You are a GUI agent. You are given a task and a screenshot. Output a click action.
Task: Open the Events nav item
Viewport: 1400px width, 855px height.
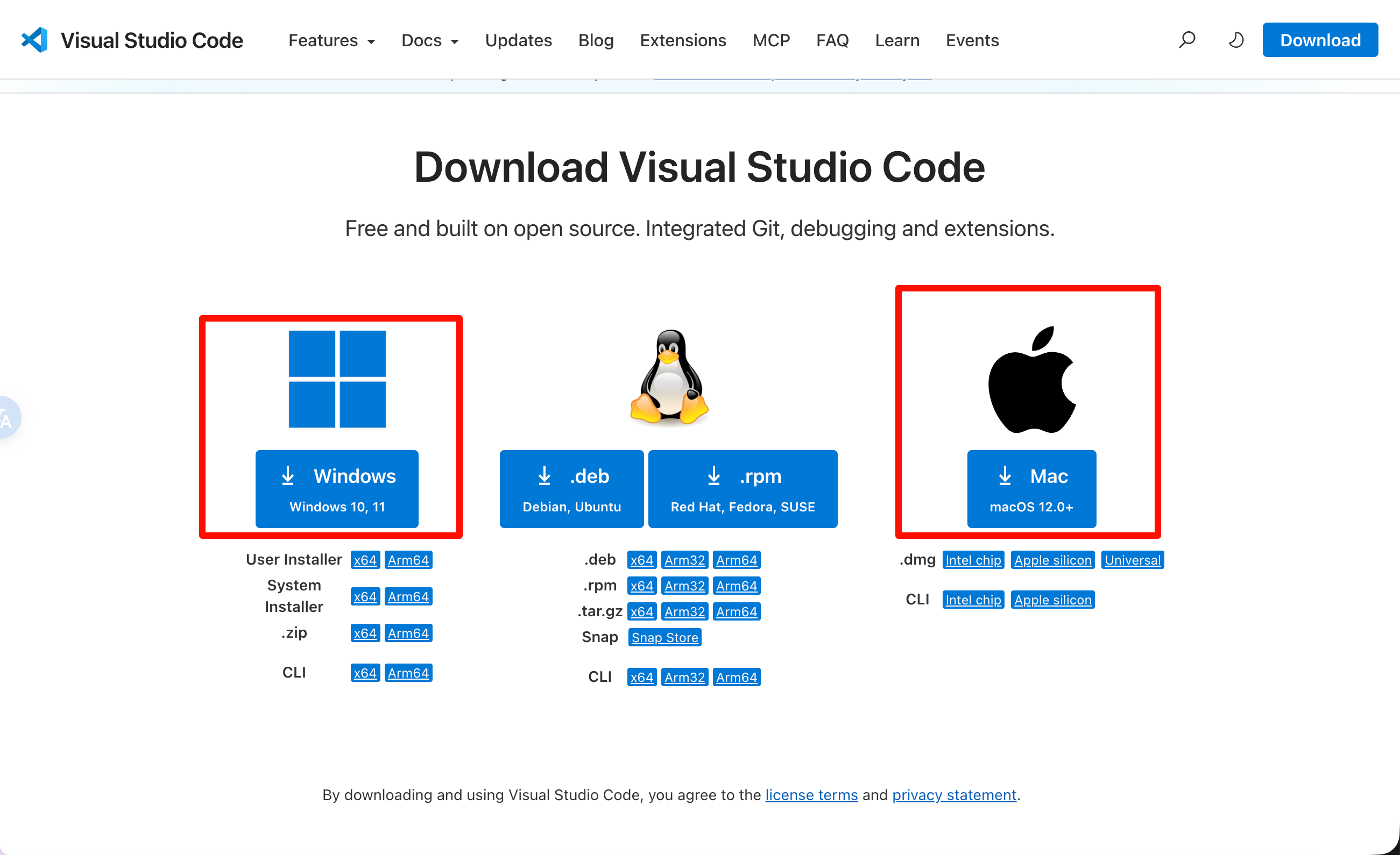tap(972, 40)
